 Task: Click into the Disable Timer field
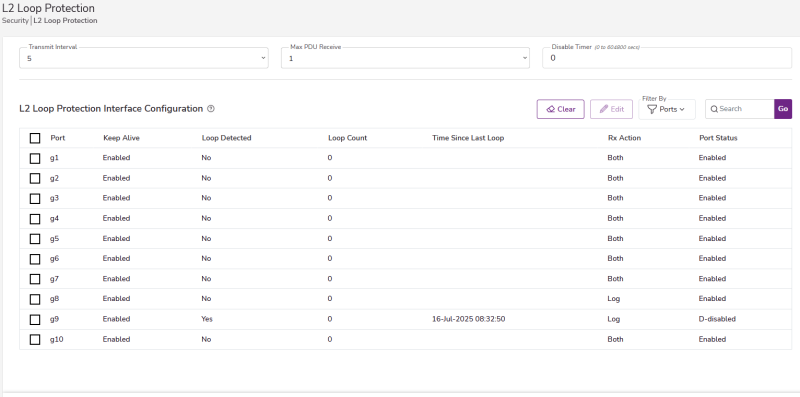667,58
